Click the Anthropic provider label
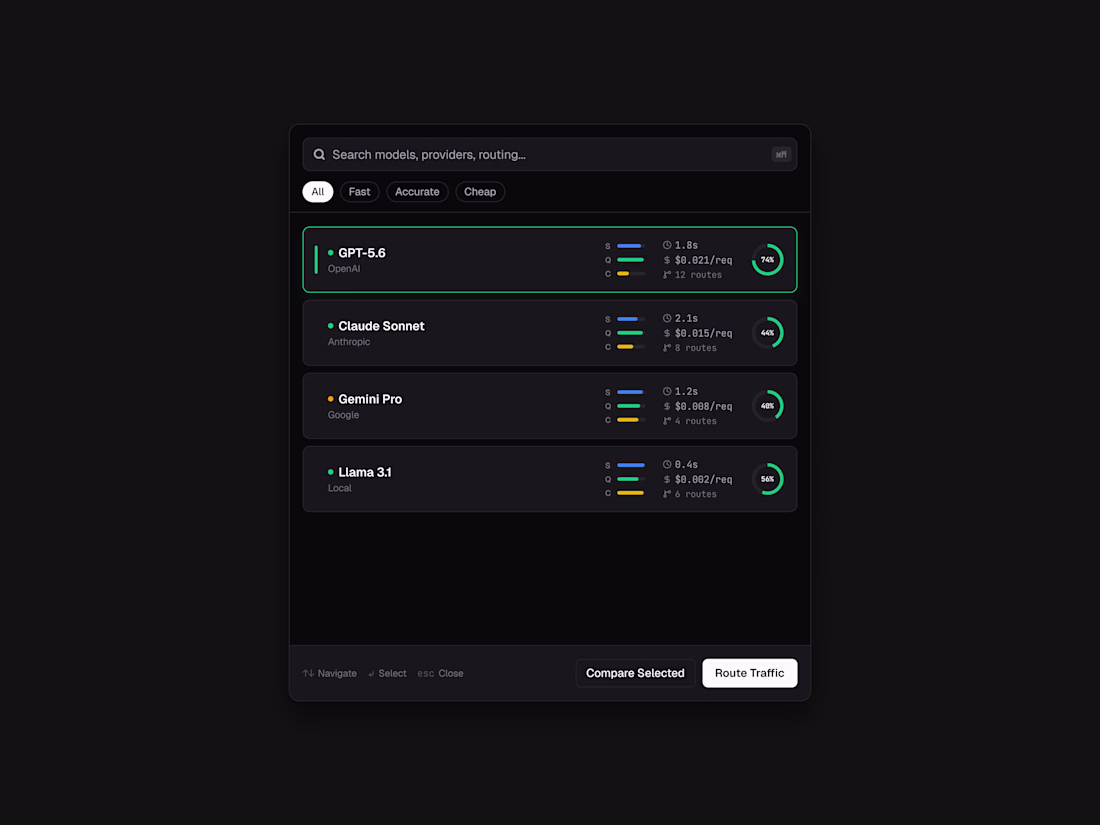 [x=349, y=342]
